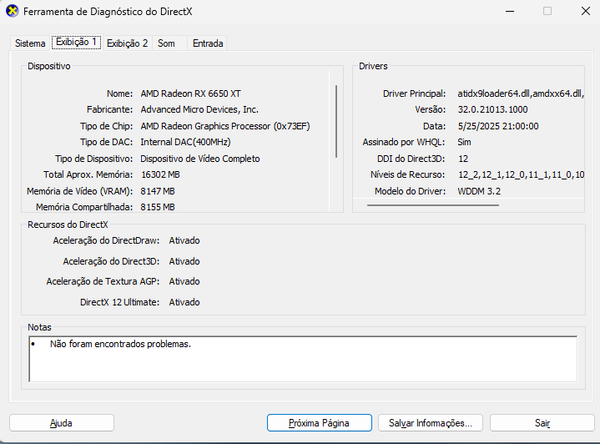The image size is (600, 444).
Task: Click the DDI do Direct3D value 12
Action: 463,159
